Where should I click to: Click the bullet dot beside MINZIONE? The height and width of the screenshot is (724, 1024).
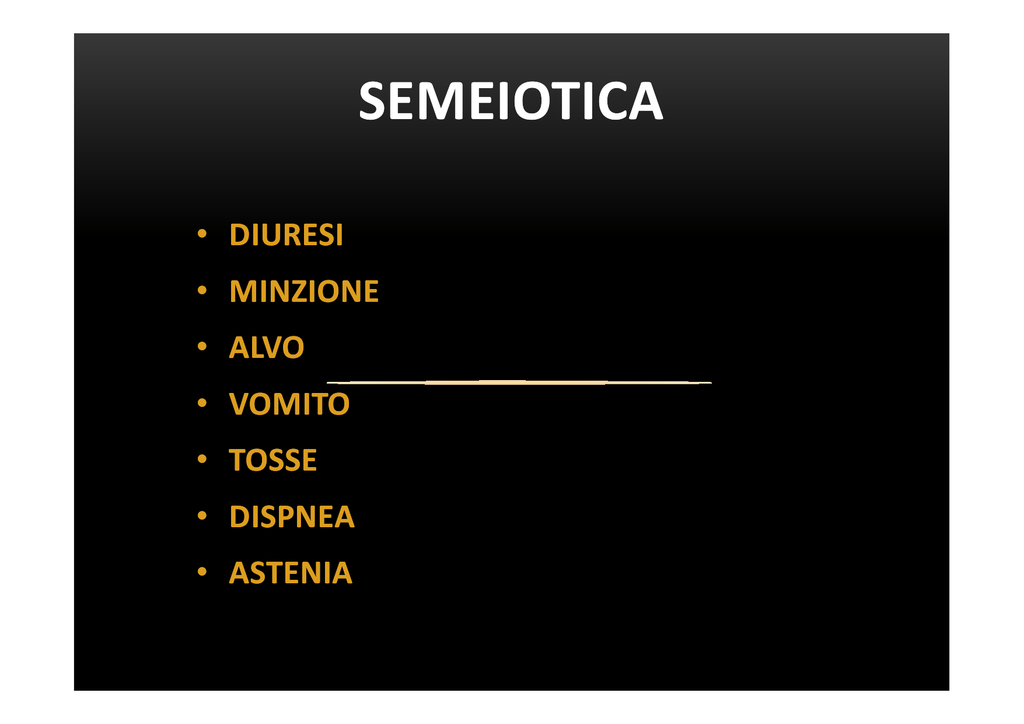(x=202, y=290)
